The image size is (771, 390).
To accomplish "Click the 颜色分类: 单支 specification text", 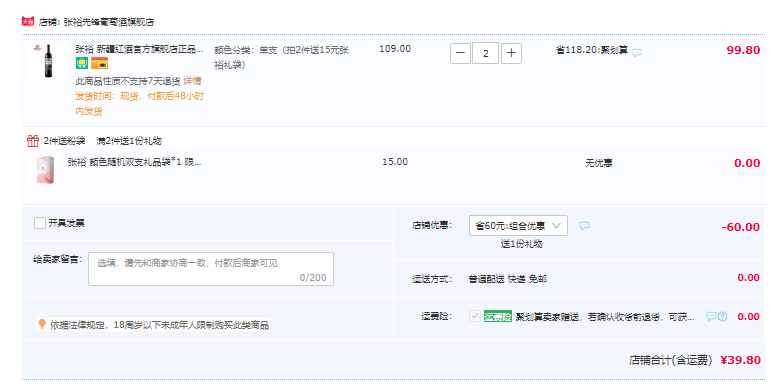I will pos(281,57).
